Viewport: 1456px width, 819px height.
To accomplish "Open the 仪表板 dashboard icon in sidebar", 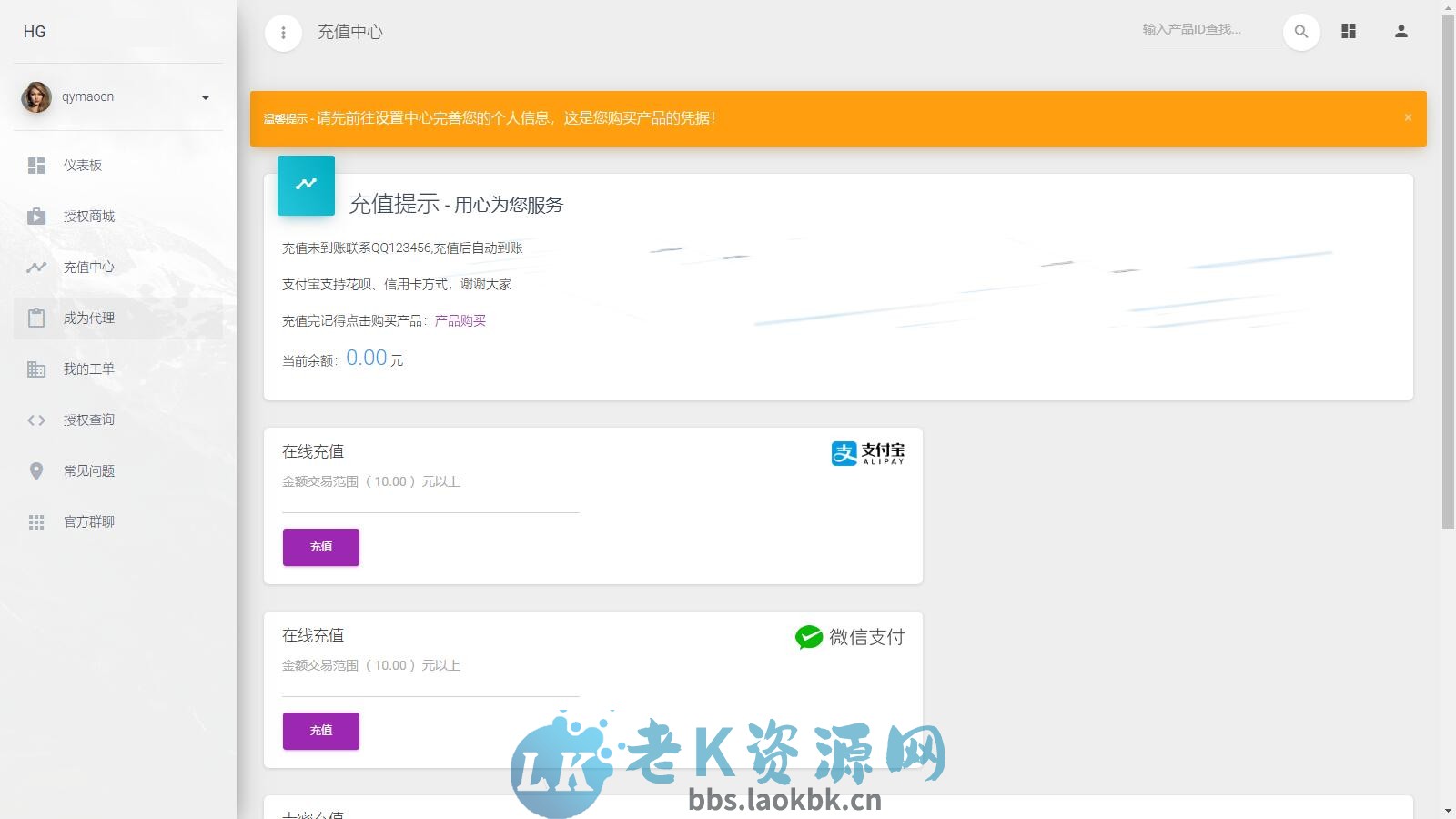I will pos(36,166).
